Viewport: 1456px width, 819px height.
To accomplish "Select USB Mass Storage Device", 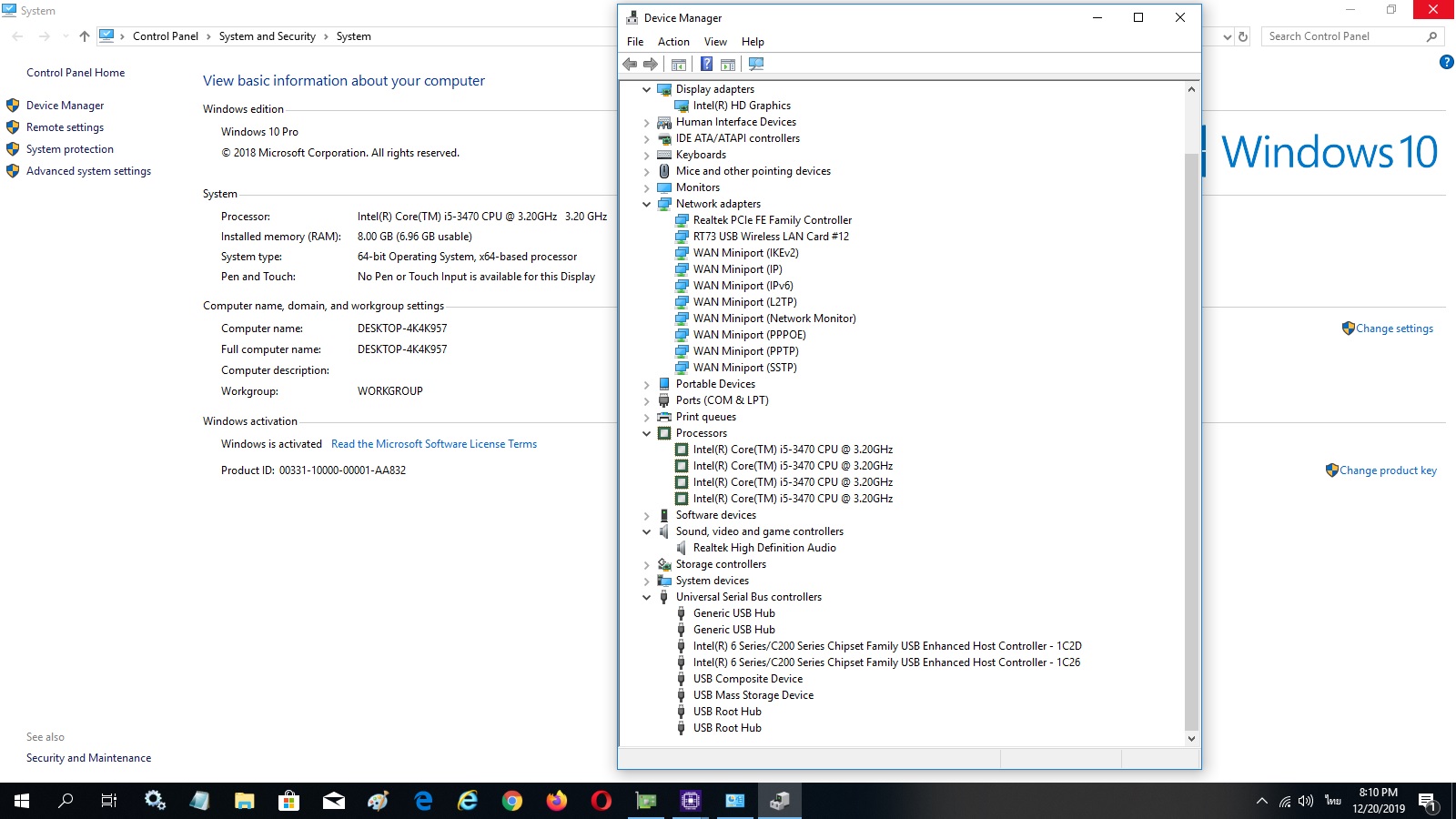I will pos(753,695).
